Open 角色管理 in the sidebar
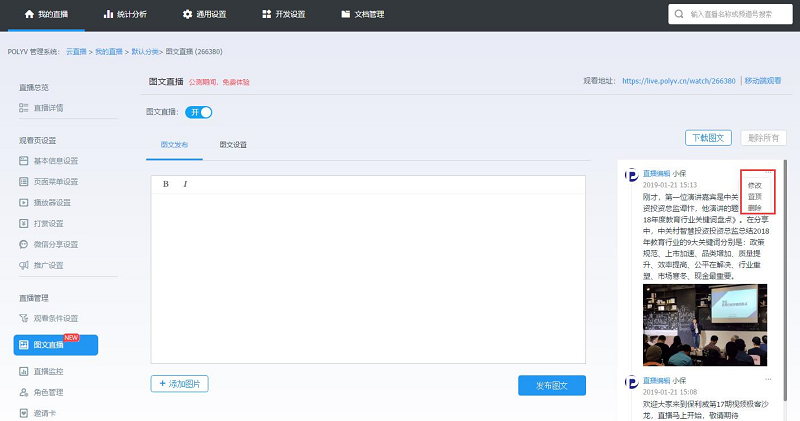This screenshot has width=800, height=421. (48, 392)
